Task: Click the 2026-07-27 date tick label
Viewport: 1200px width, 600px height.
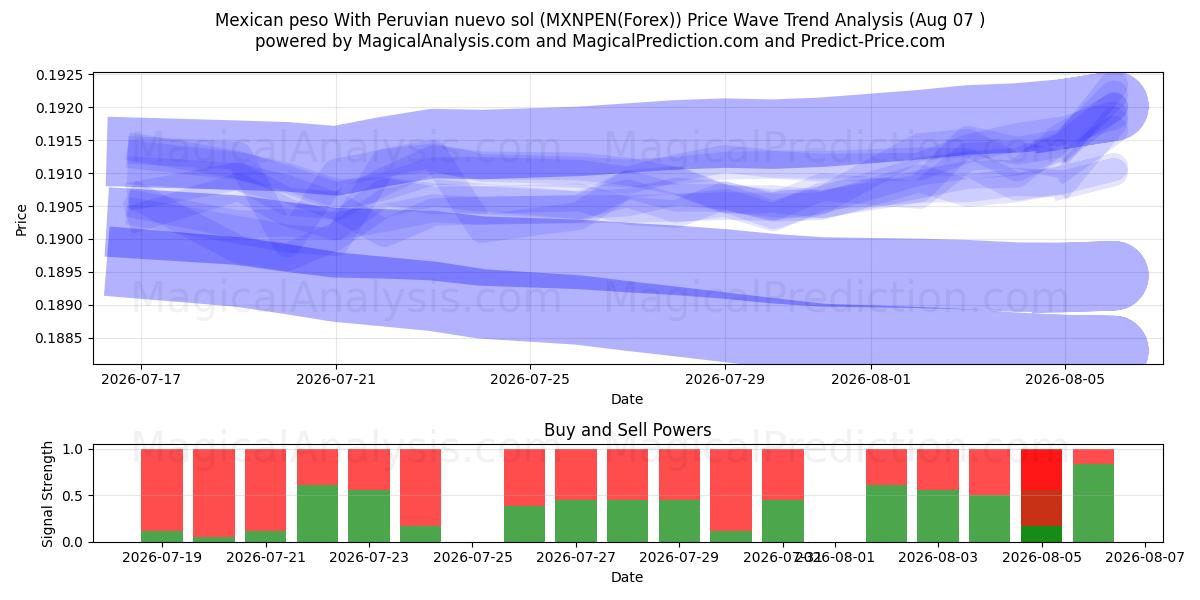Action: point(576,558)
